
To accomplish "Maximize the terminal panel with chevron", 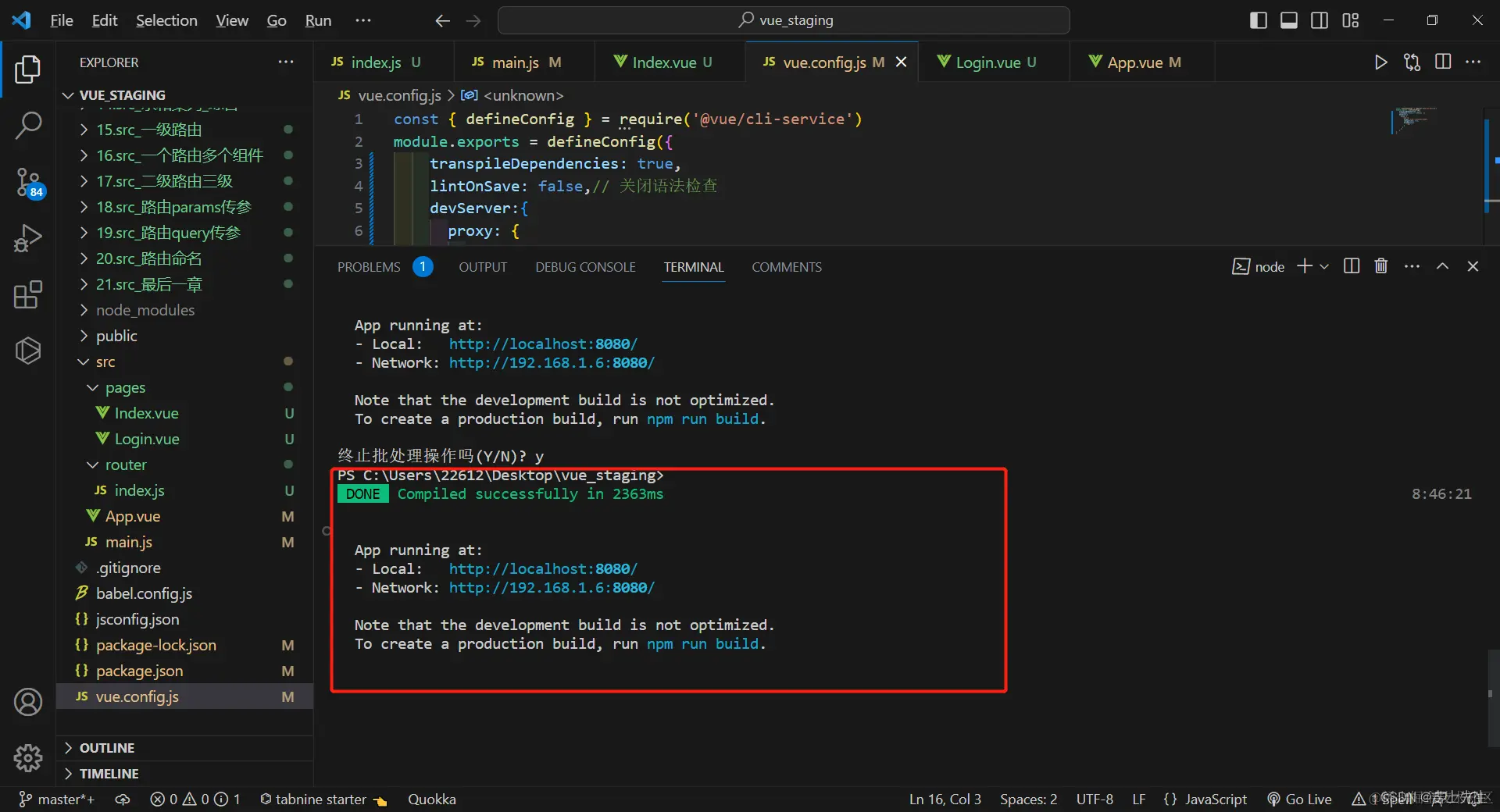I will (1442, 266).
